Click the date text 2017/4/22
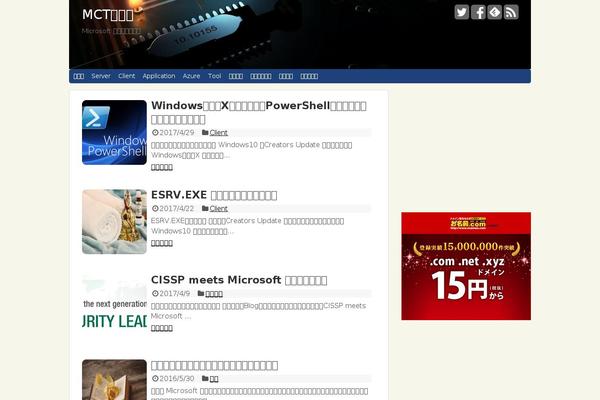Screen dimensions: 600x400 [x=177, y=208]
